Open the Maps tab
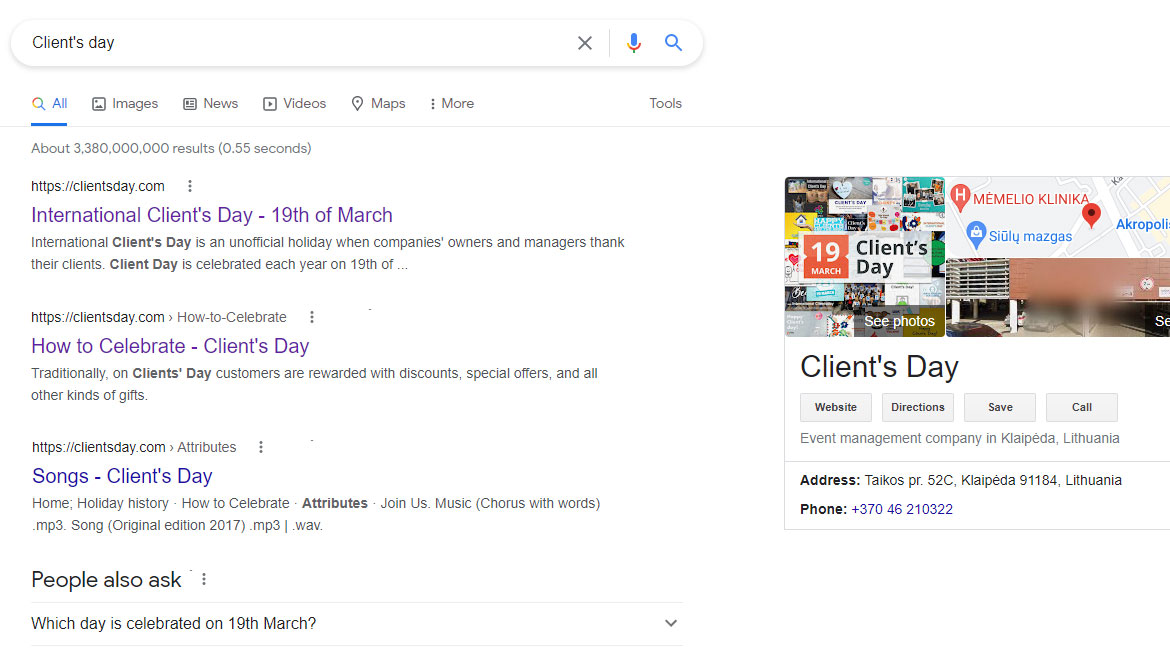The height and width of the screenshot is (660, 1170). (x=378, y=104)
